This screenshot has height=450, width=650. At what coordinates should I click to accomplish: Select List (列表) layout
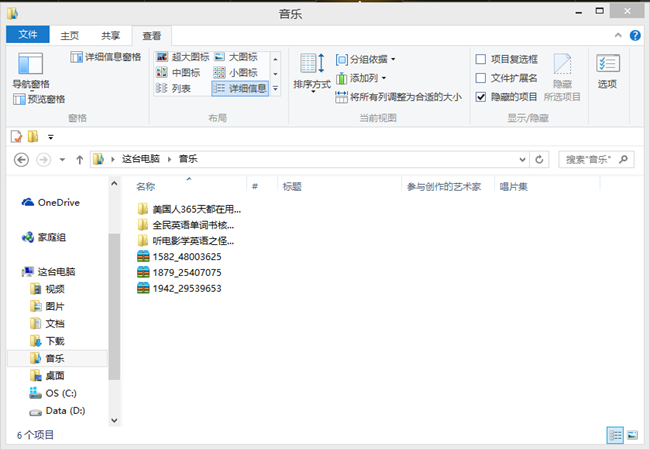coord(173,88)
